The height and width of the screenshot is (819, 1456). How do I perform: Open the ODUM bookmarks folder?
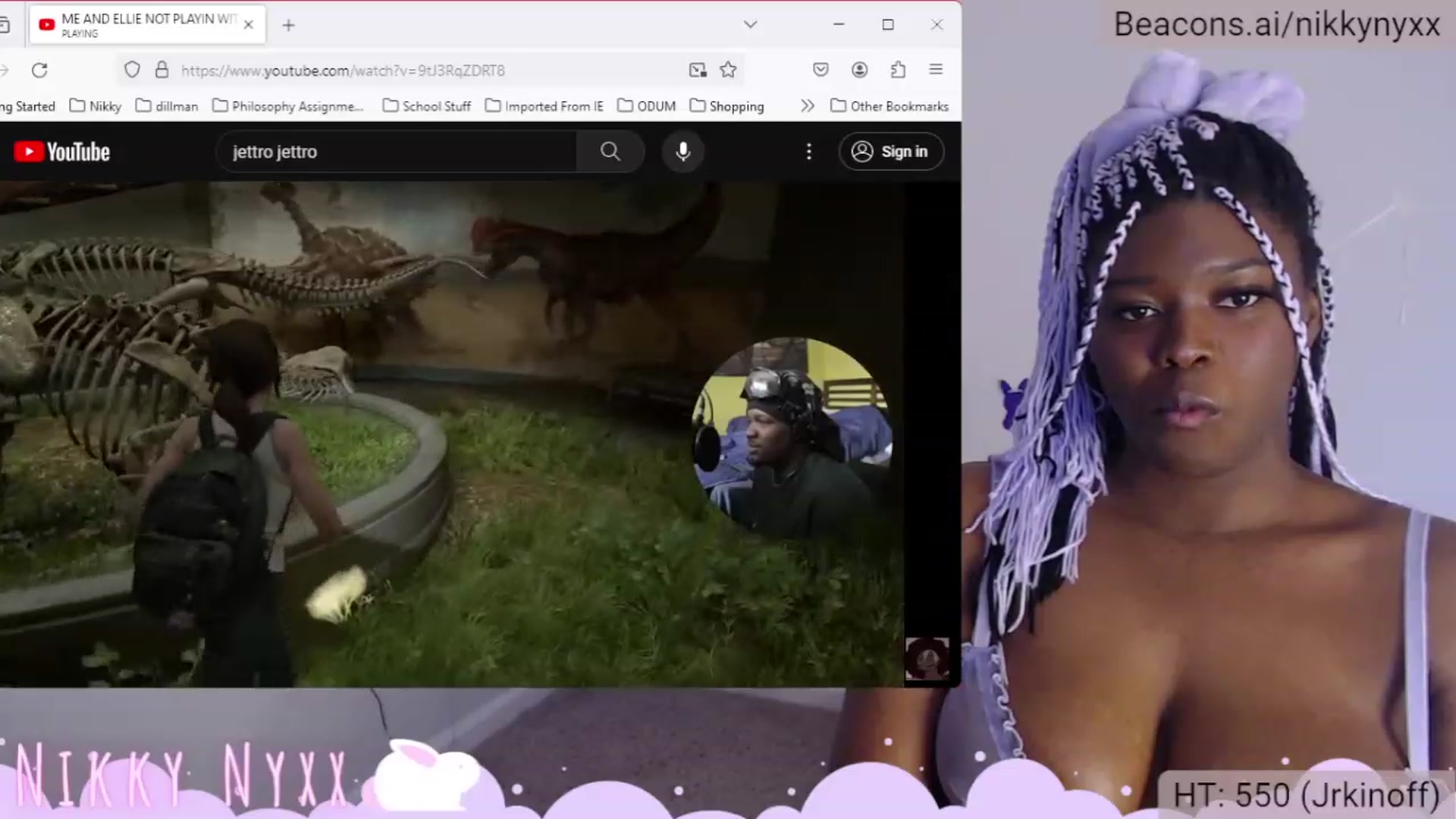[647, 106]
